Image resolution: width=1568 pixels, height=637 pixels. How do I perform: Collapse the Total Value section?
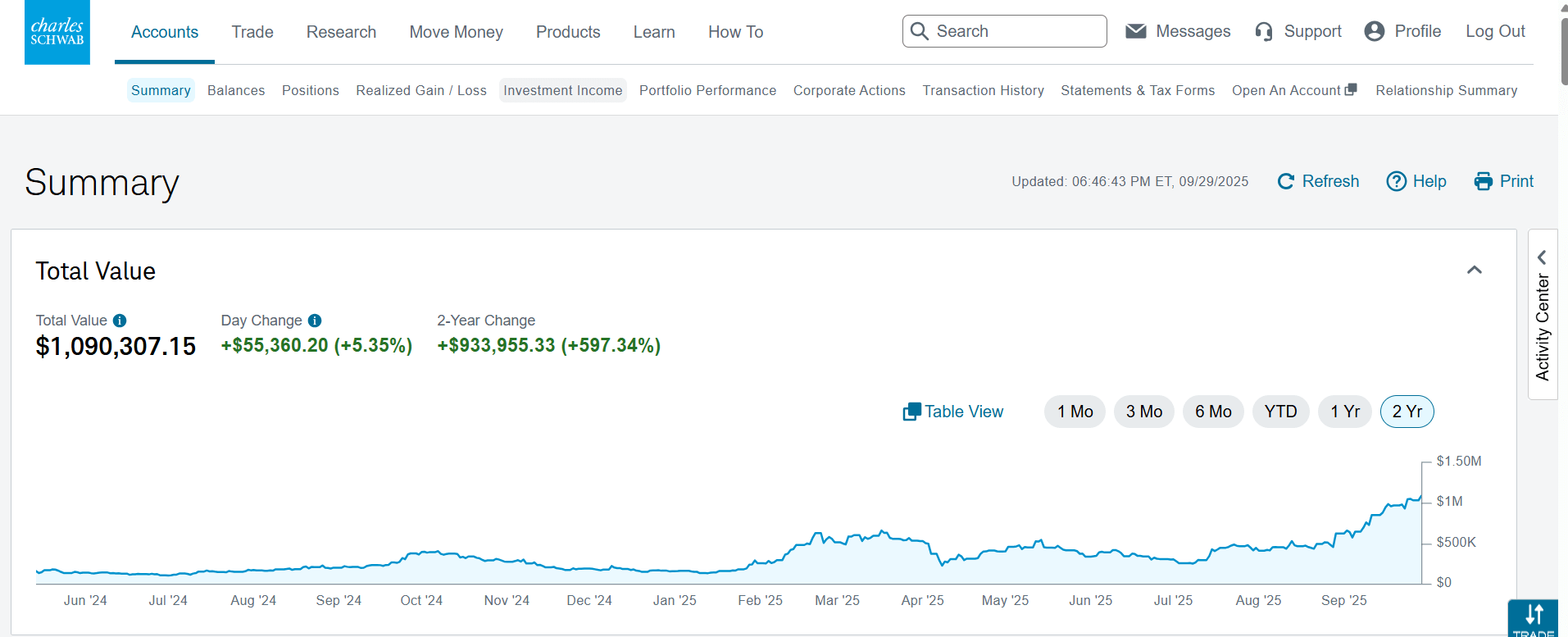pos(1474,271)
